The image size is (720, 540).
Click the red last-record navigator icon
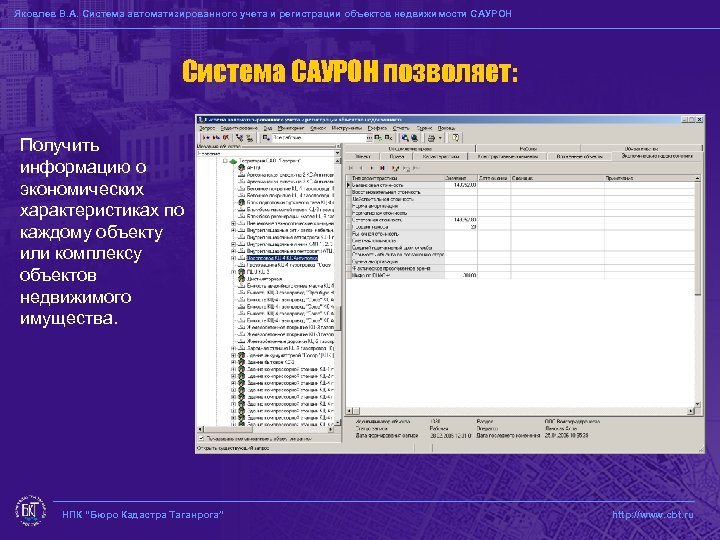(x=382, y=168)
